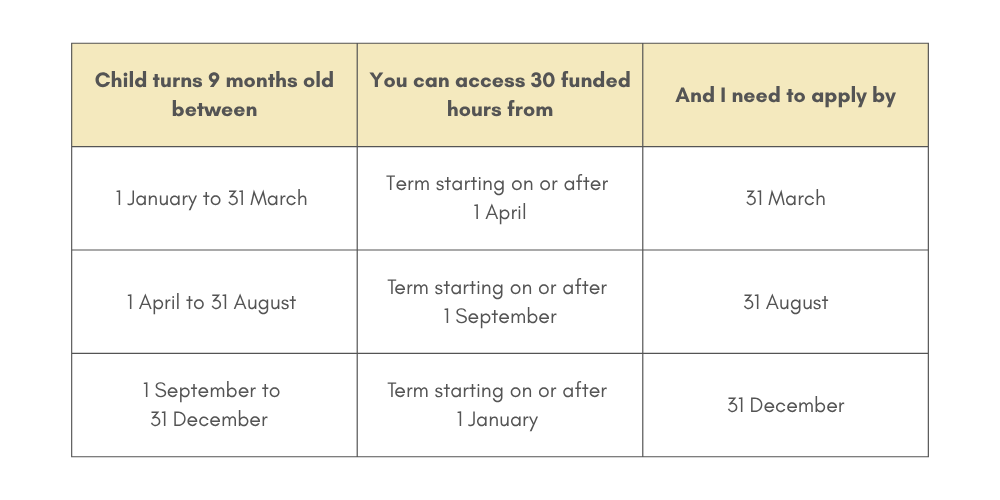This screenshot has height=500, width=1000.
Task: Click '1 September to' text in first column
Action: (211, 390)
